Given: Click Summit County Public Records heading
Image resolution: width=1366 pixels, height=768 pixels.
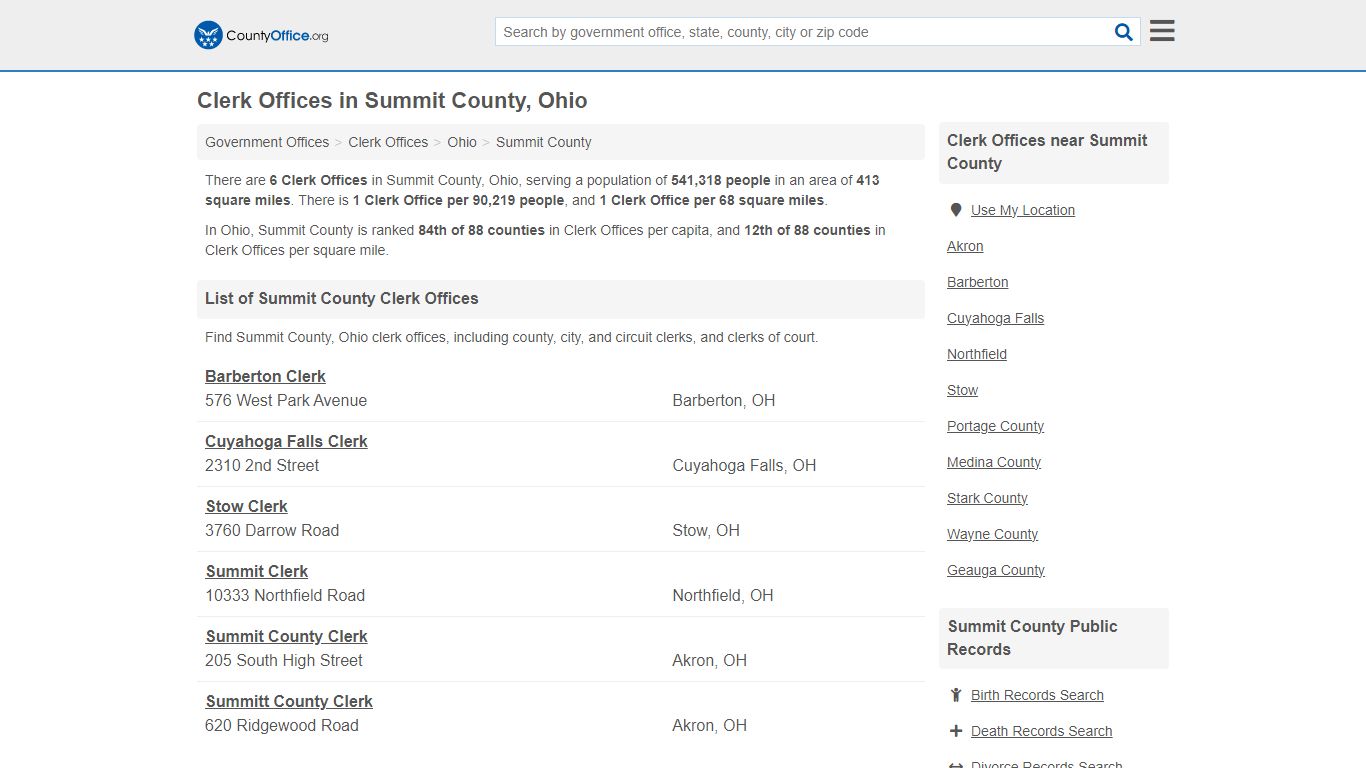Looking at the screenshot, I should click(1033, 638).
